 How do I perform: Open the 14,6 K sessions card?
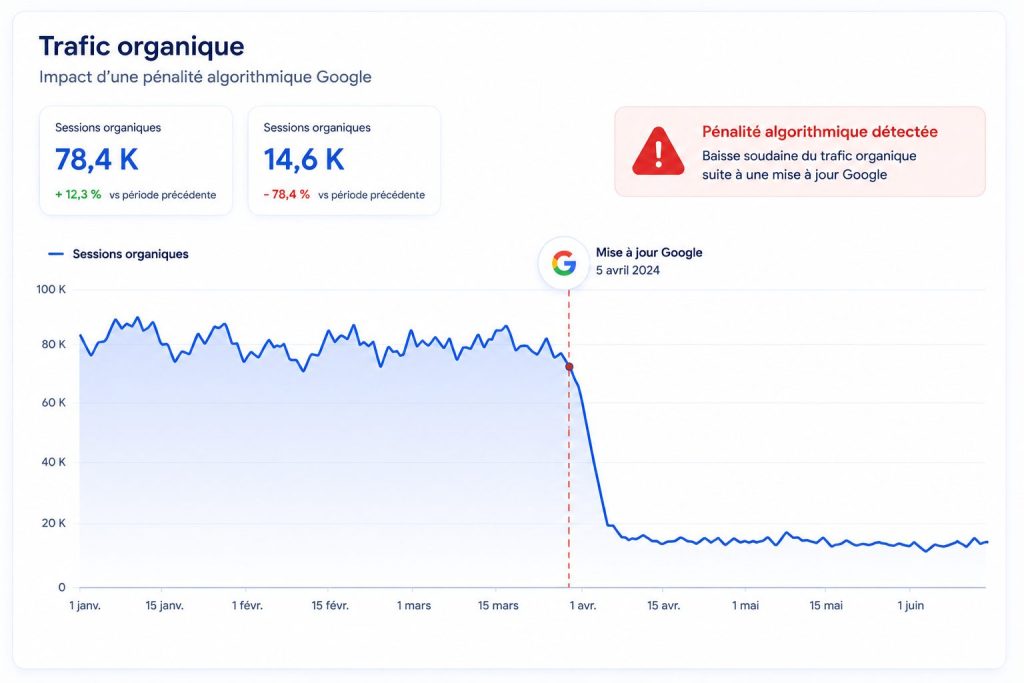(x=344, y=161)
